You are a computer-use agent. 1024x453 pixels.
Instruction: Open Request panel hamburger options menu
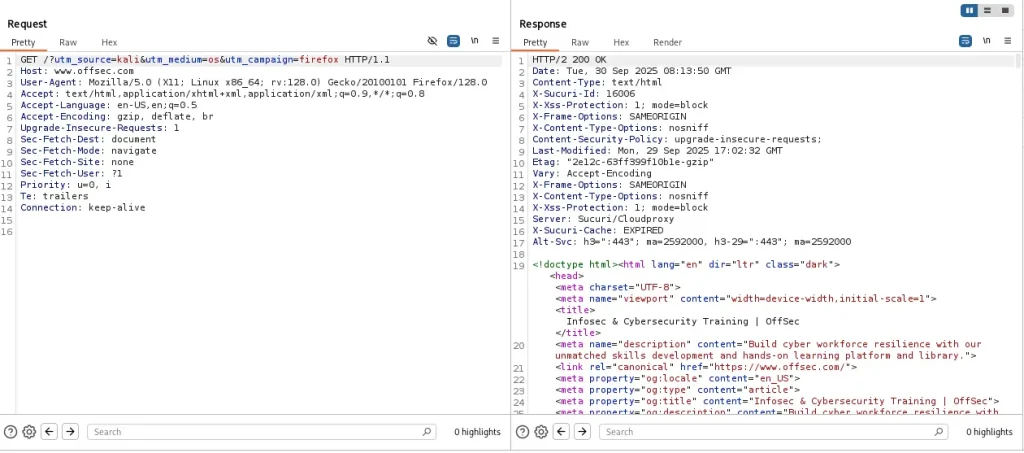click(495, 41)
